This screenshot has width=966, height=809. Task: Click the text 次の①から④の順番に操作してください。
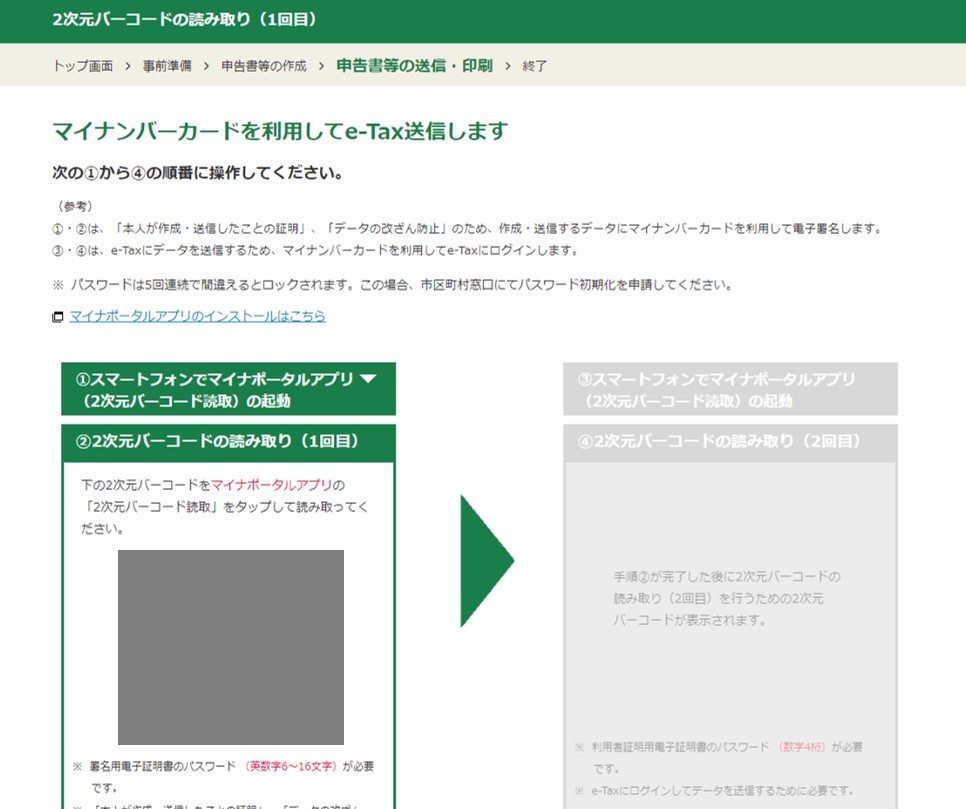click(198, 173)
